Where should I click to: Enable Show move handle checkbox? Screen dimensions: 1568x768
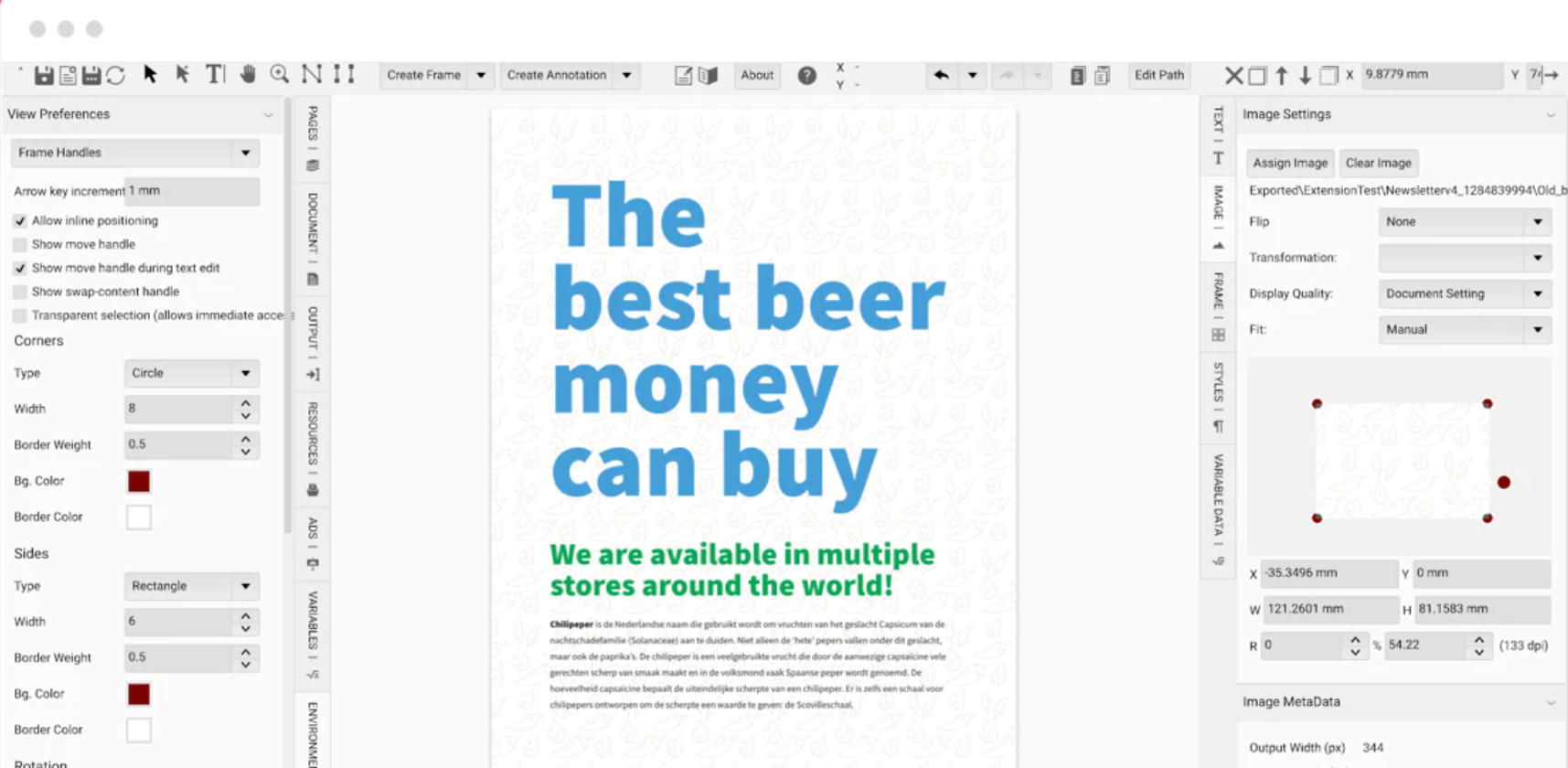pyautogui.click(x=20, y=244)
